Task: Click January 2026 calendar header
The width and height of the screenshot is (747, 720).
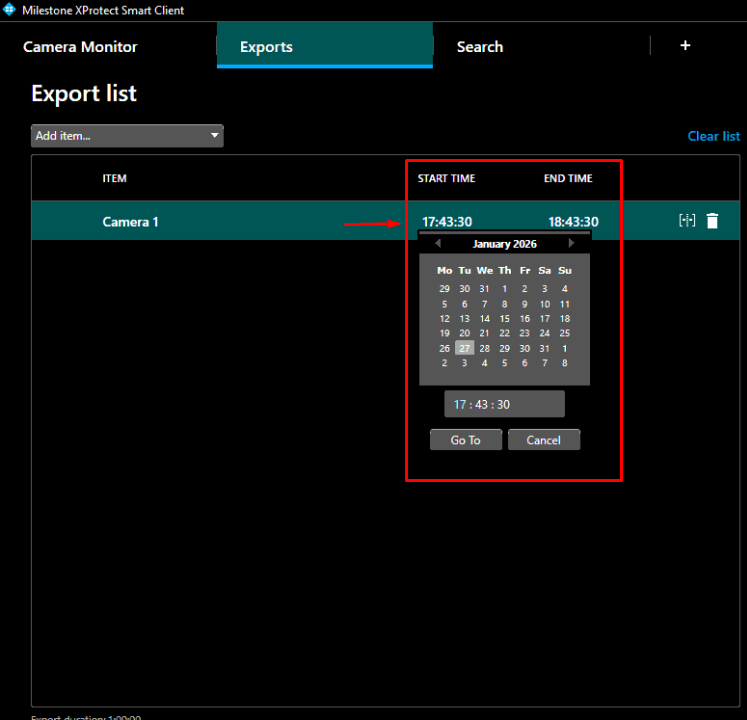Action: 504,244
